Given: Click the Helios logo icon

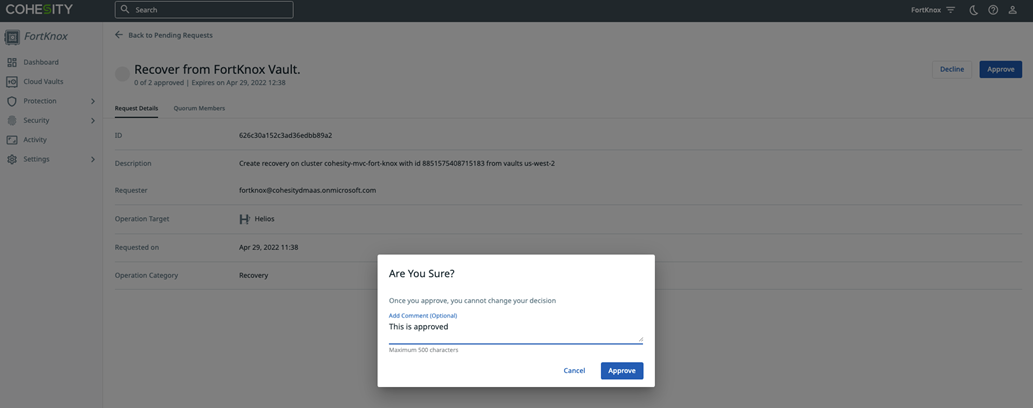Looking at the screenshot, I should click(244, 219).
